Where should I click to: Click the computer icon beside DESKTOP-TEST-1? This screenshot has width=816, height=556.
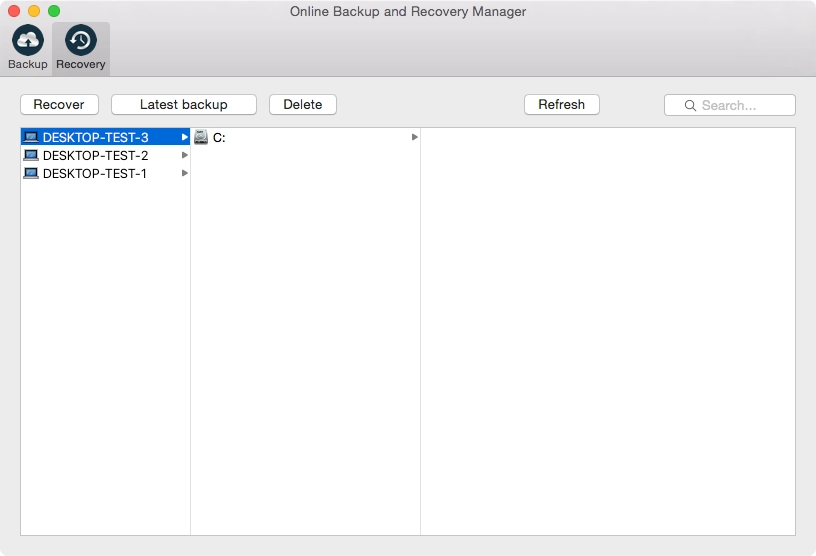tap(31, 173)
